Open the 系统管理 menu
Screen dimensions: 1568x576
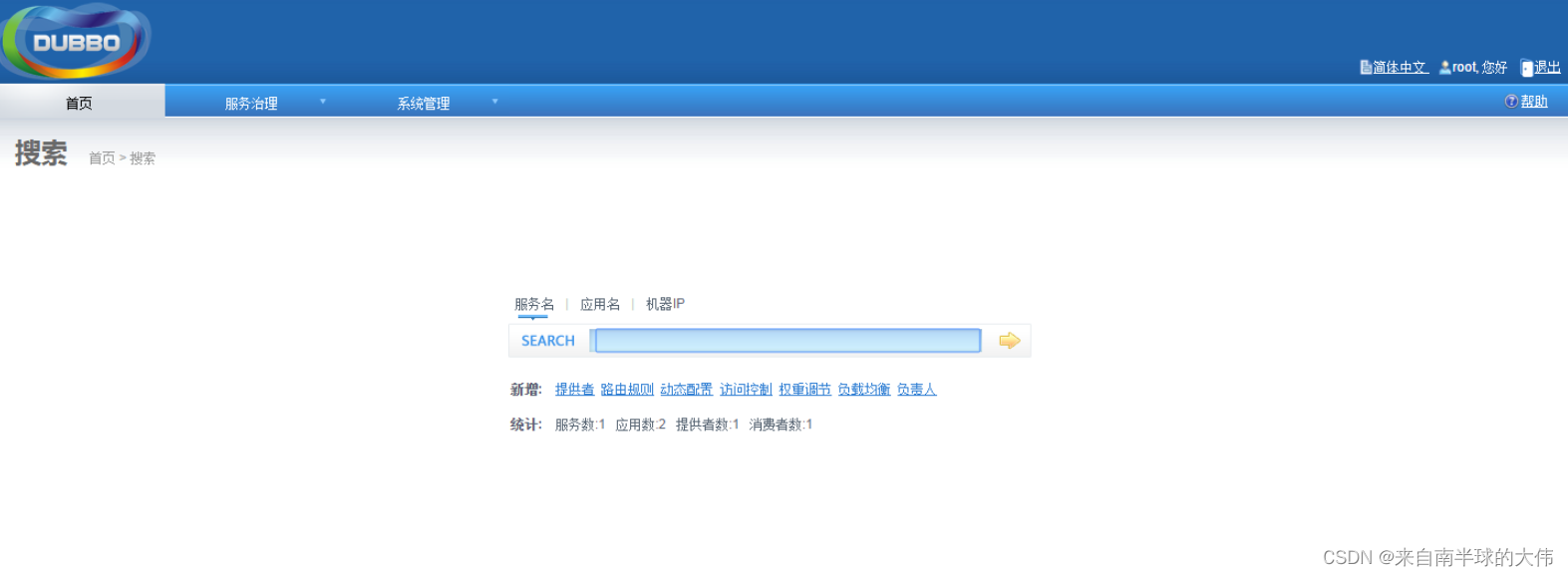[424, 103]
